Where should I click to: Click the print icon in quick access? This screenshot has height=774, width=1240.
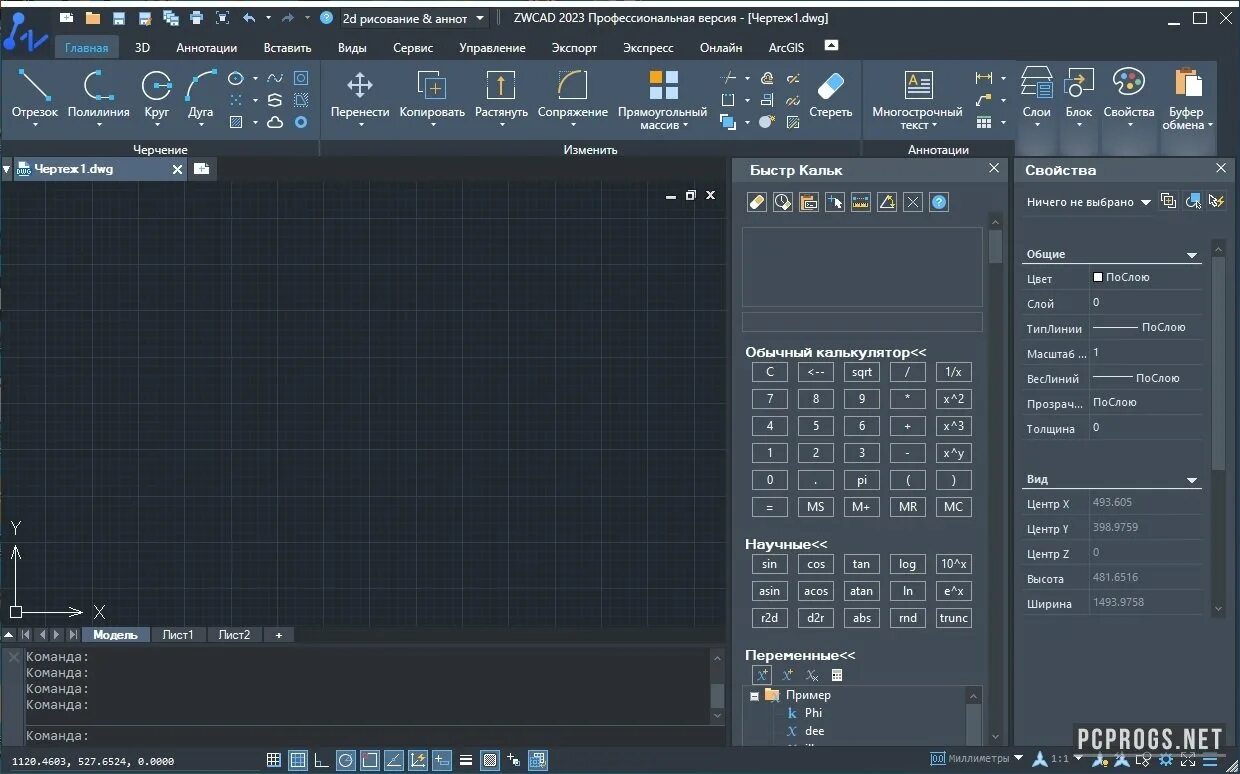(x=196, y=18)
